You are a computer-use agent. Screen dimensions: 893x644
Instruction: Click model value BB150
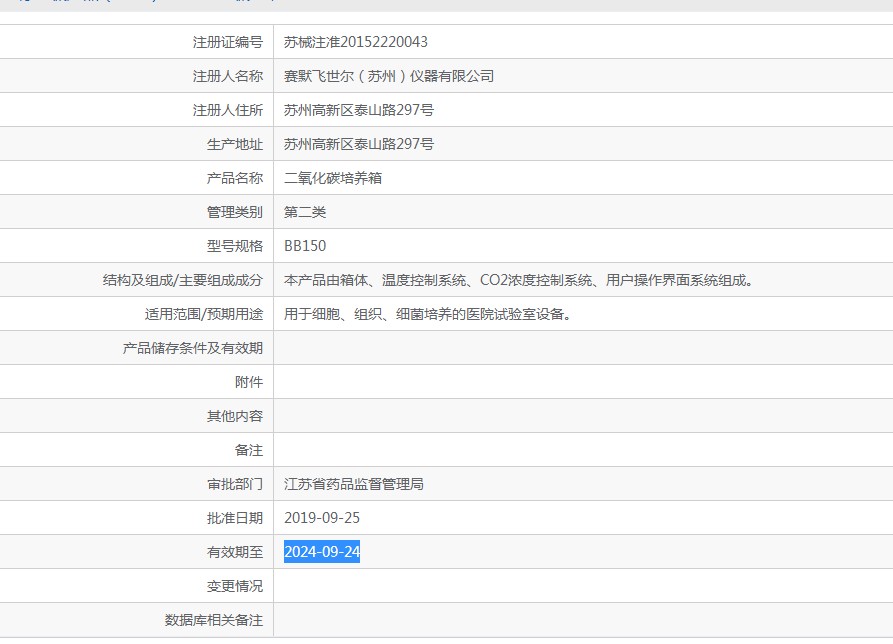(305, 246)
